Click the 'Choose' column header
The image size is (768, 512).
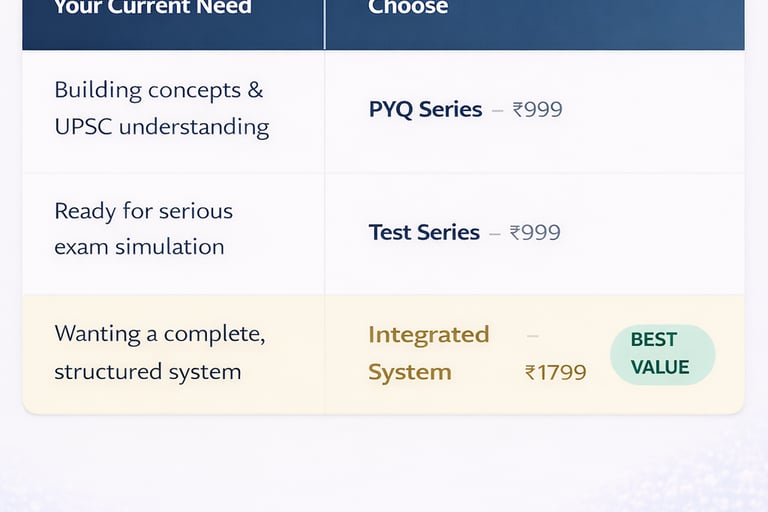pos(408,8)
